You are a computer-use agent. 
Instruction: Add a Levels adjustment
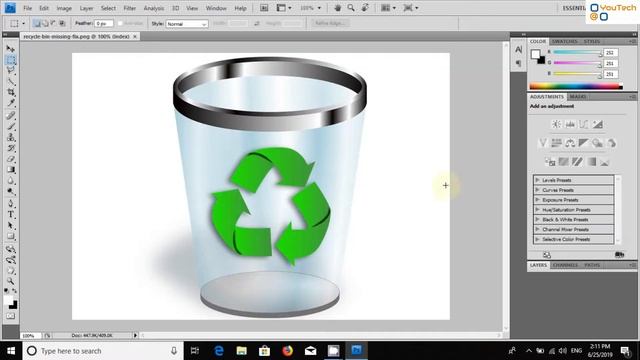point(570,124)
